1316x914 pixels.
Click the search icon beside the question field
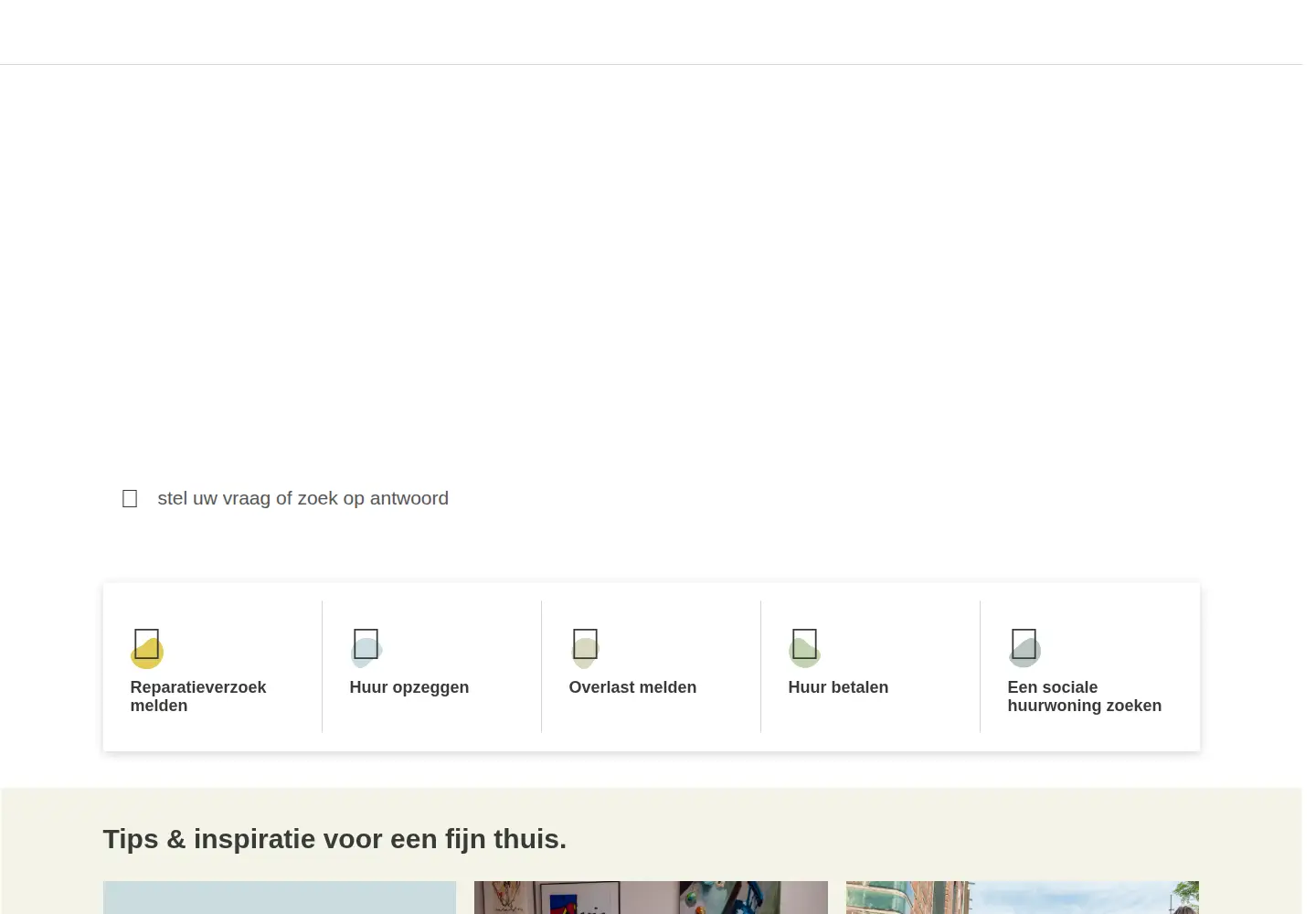tap(130, 498)
